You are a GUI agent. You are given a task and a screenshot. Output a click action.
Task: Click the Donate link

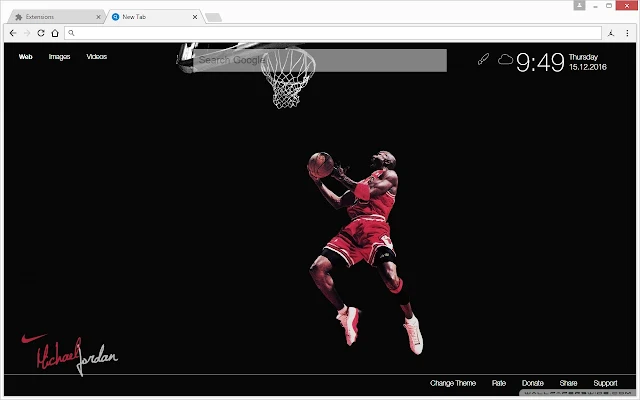point(533,383)
